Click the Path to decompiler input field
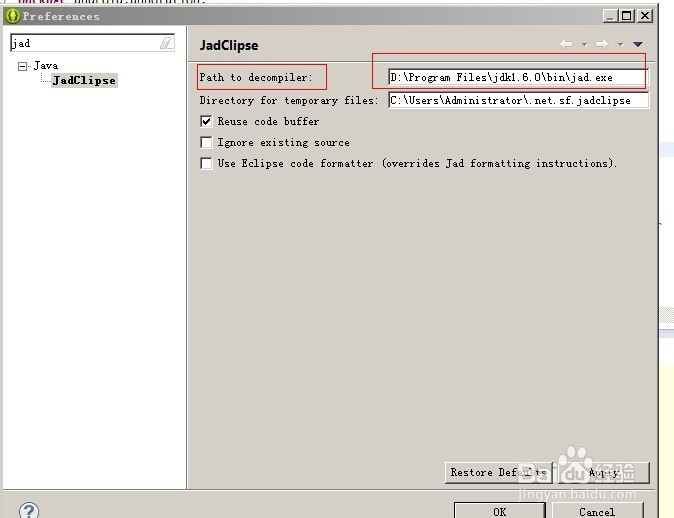674x518 pixels. pos(518,77)
